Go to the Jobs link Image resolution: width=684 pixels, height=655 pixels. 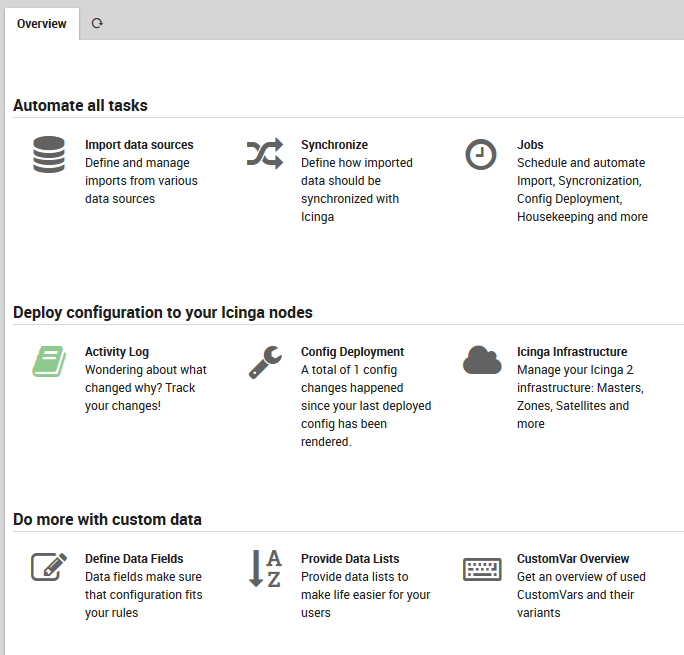530,145
